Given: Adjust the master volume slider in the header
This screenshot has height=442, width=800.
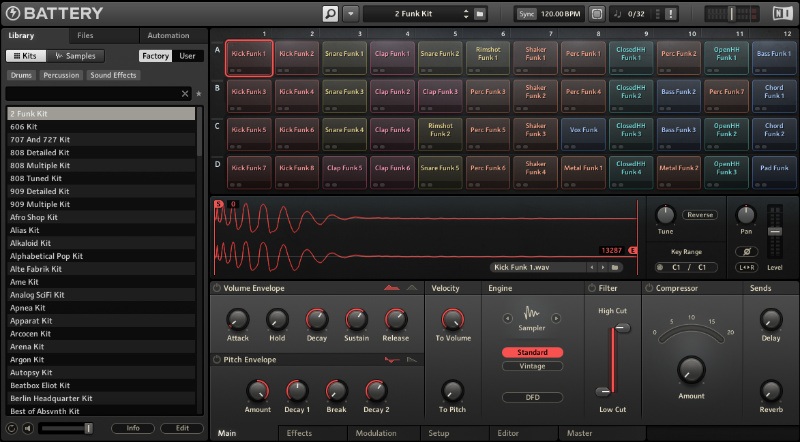Looking at the screenshot, I should pyautogui.click(x=731, y=14).
